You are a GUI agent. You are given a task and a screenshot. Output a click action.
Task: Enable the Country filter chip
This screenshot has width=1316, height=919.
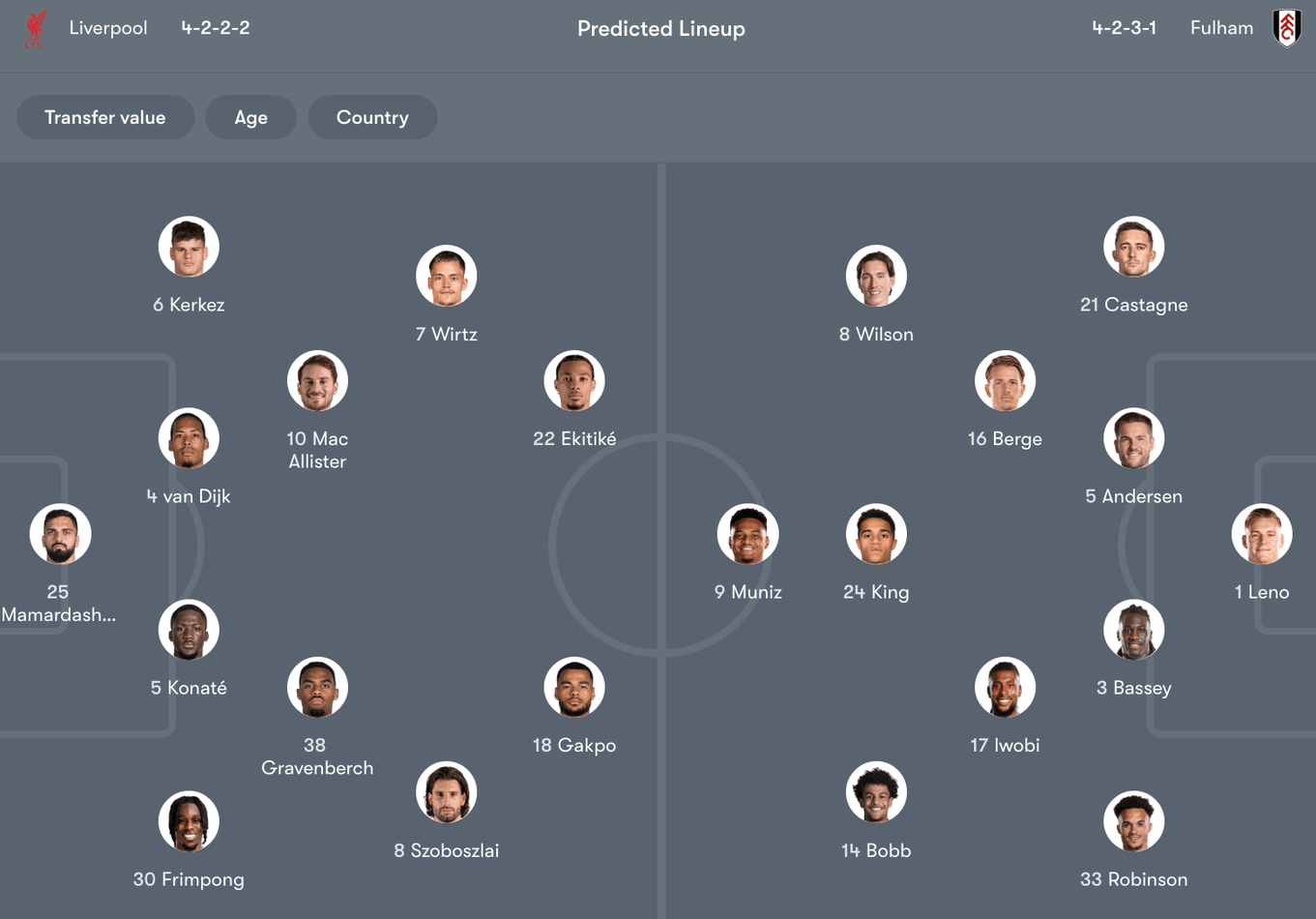click(x=372, y=118)
